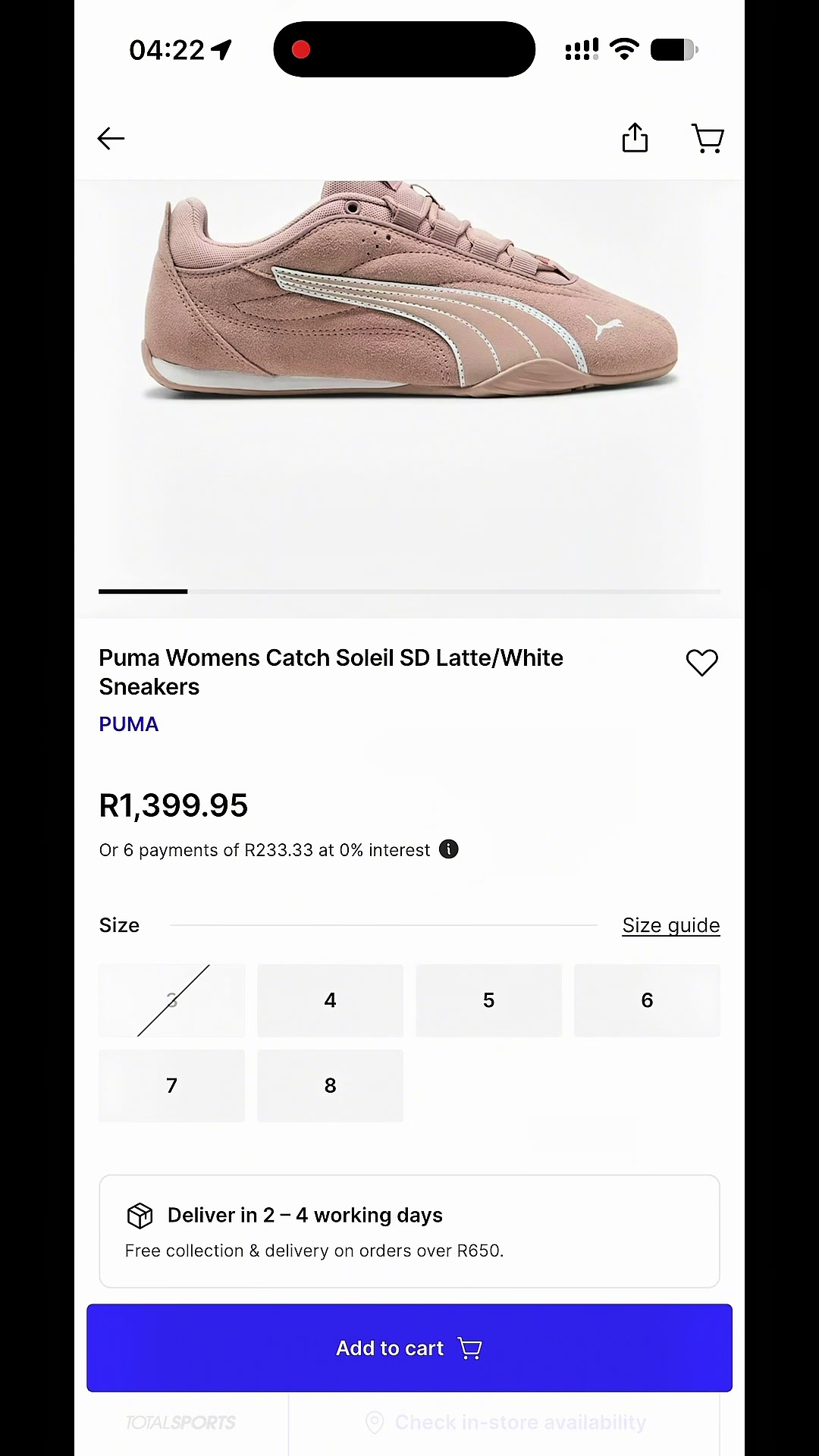Image resolution: width=819 pixels, height=1456 pixels.
Task: Pick size 7
Action: point(171,1085)
